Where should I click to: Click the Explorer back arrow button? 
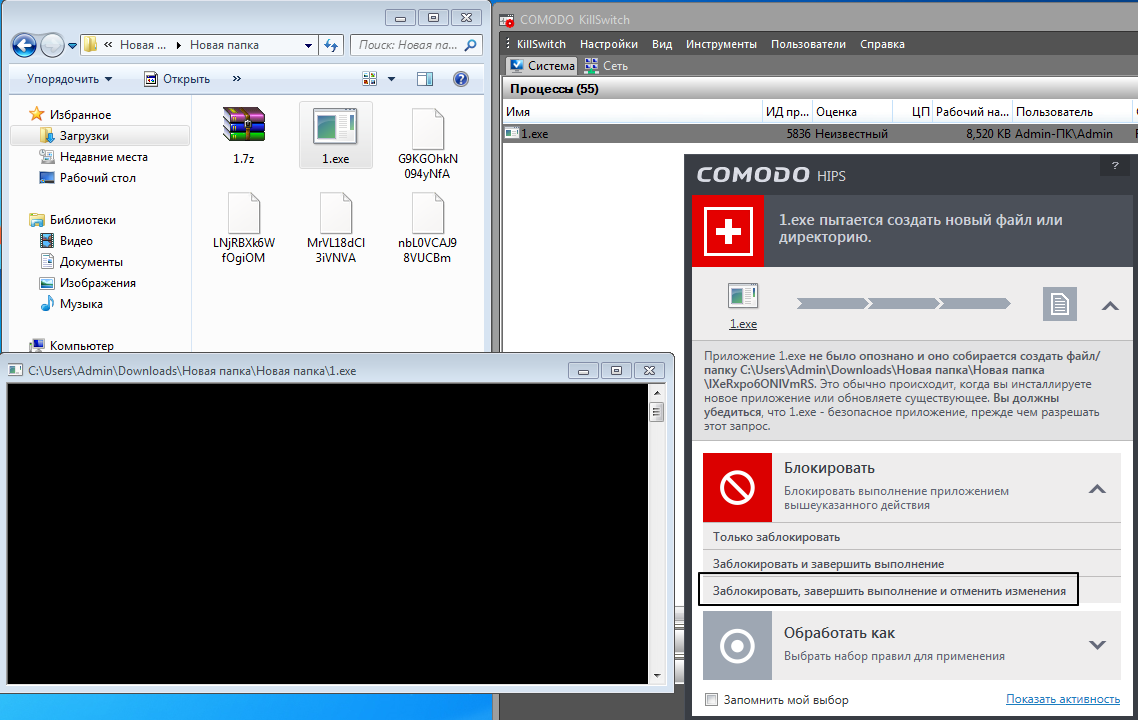click(24, 46)
